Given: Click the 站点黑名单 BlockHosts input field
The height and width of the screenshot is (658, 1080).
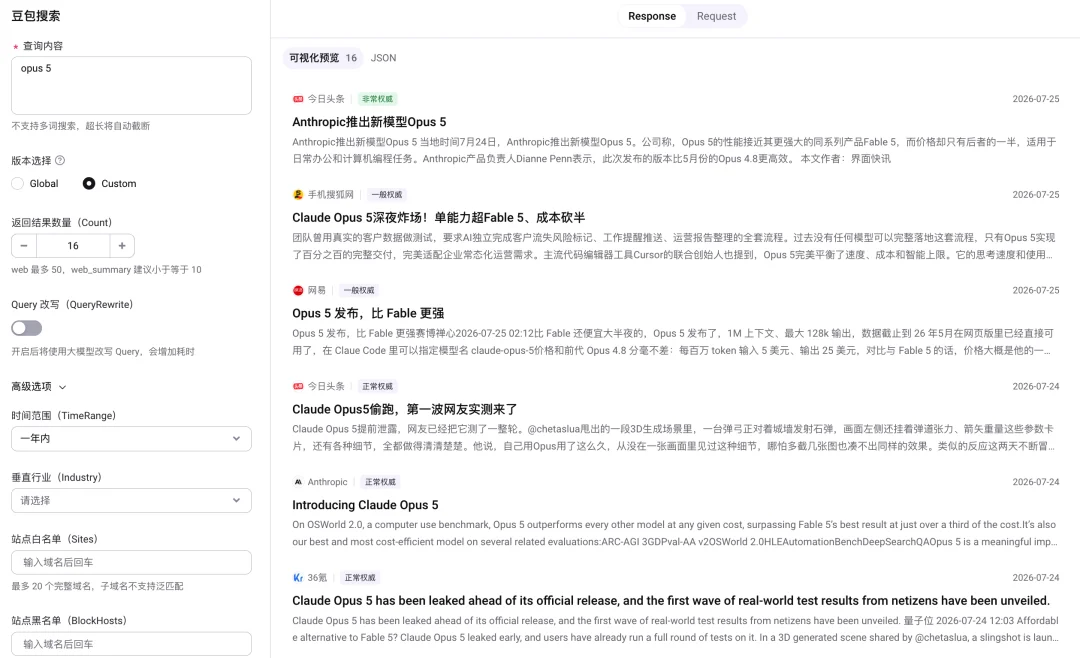Looking at the screenshot, I should coord(131,644).
